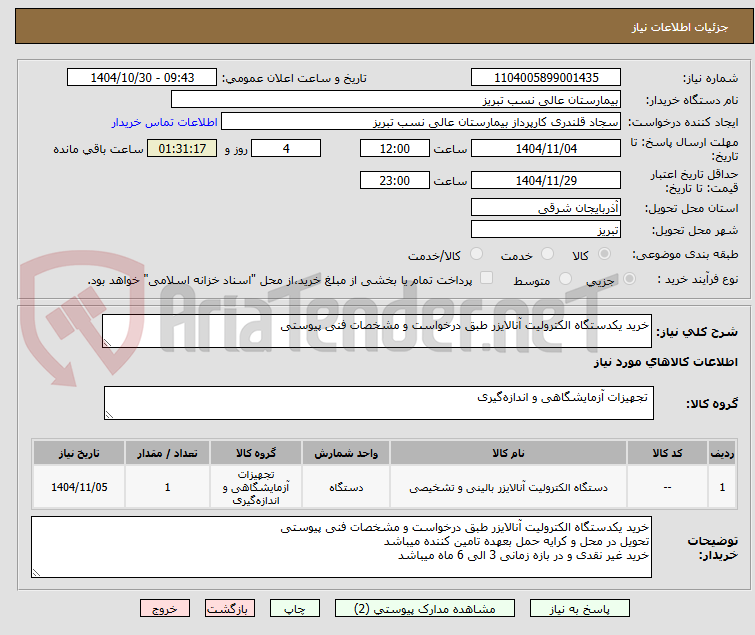Click the گروه کالا textarea

coord(378,402)
